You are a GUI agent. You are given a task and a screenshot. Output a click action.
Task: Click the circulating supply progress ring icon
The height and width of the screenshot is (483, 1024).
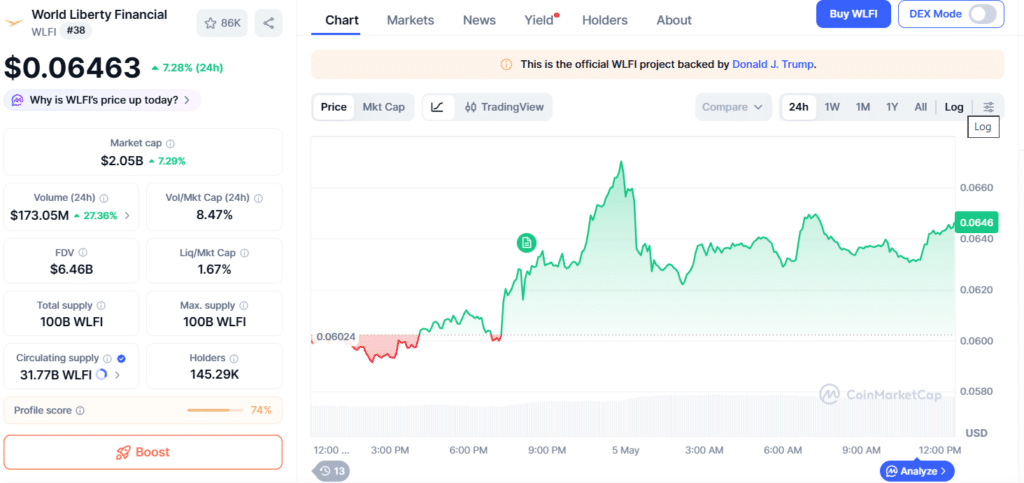click(x=101, y=375)
